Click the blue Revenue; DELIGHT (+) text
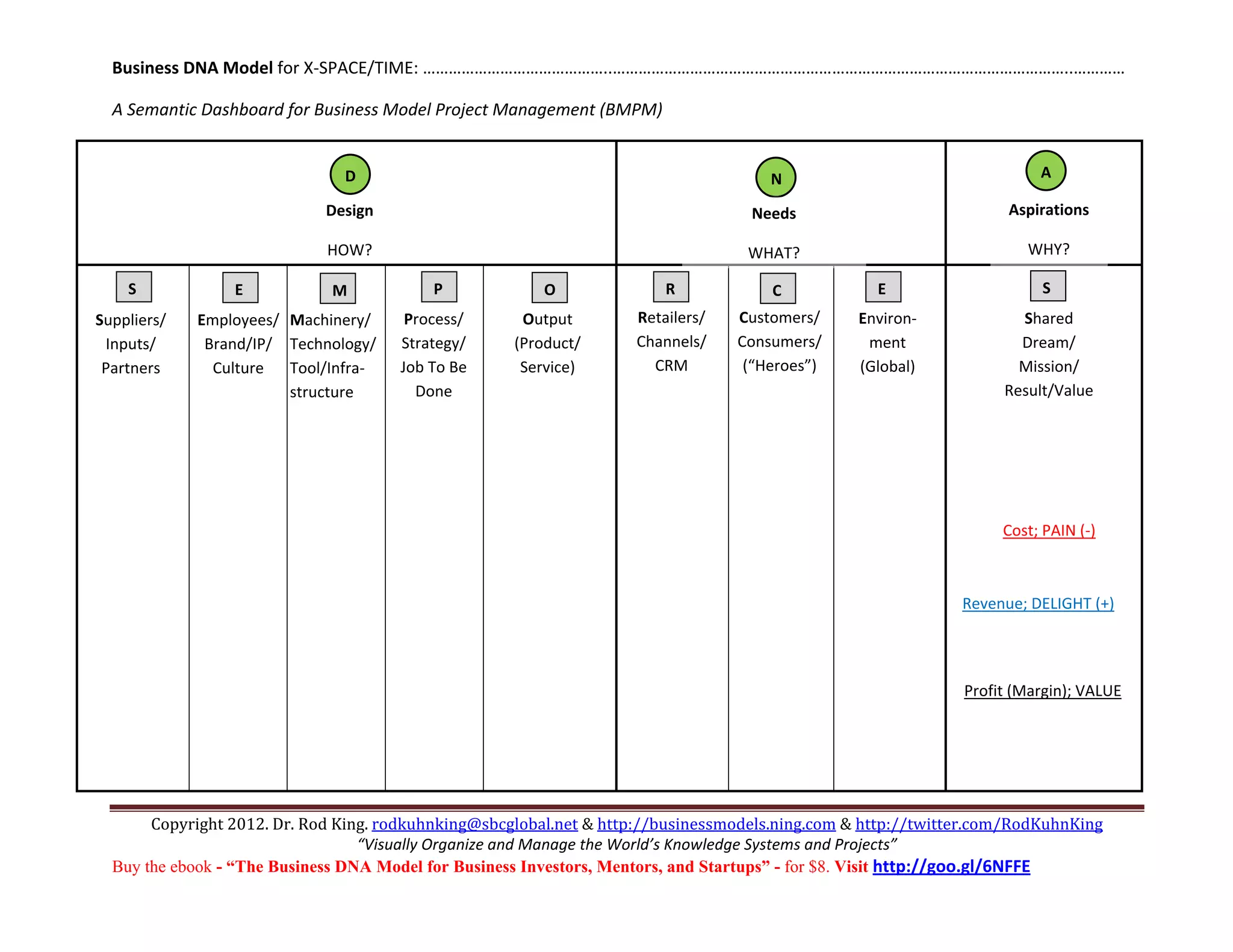Viewport: 1233px width, 952px height. (1038, 604)
